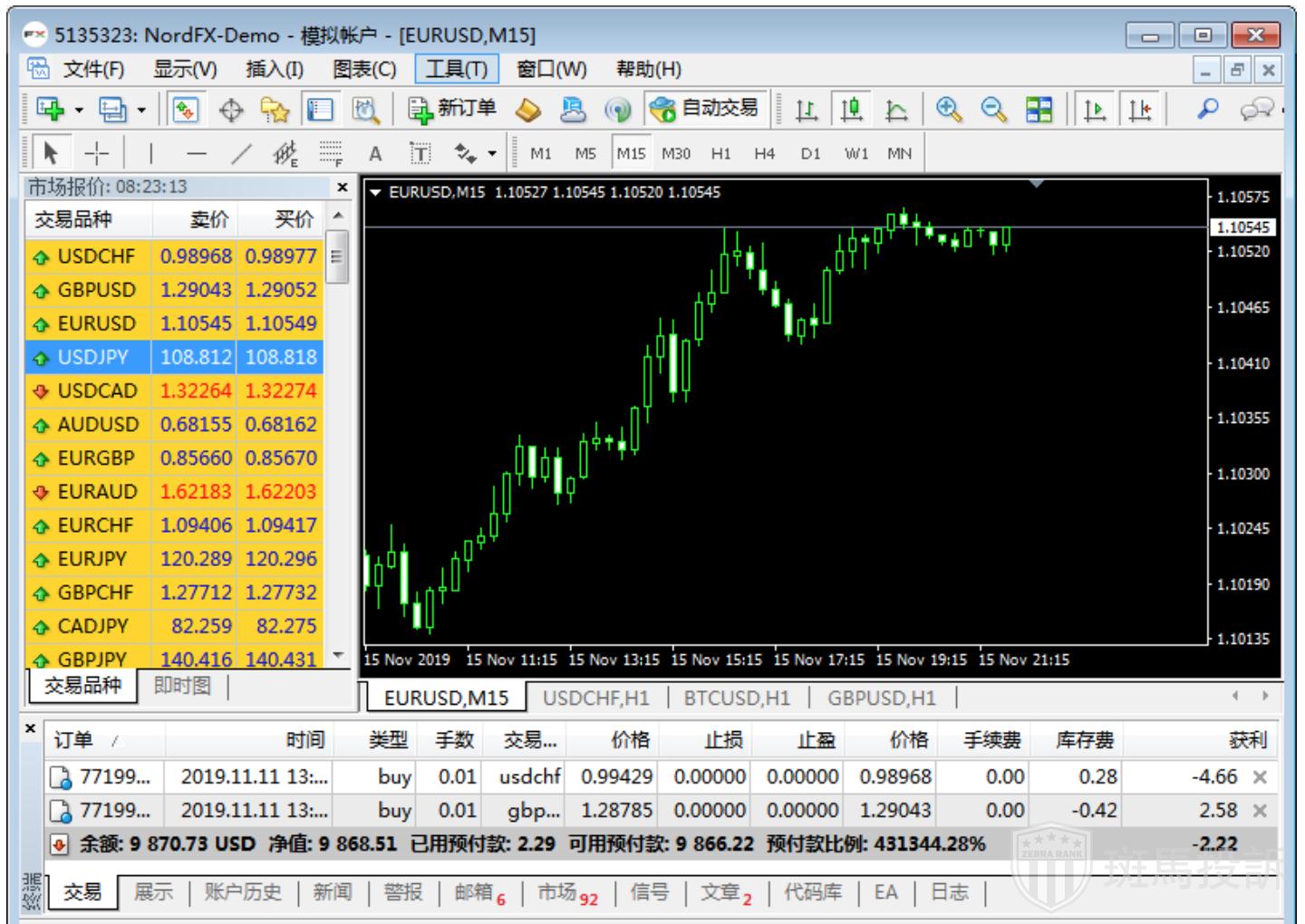1305x924 pixels.
Task: Click the chart shift triangle marker
Action: point(1037,184)
